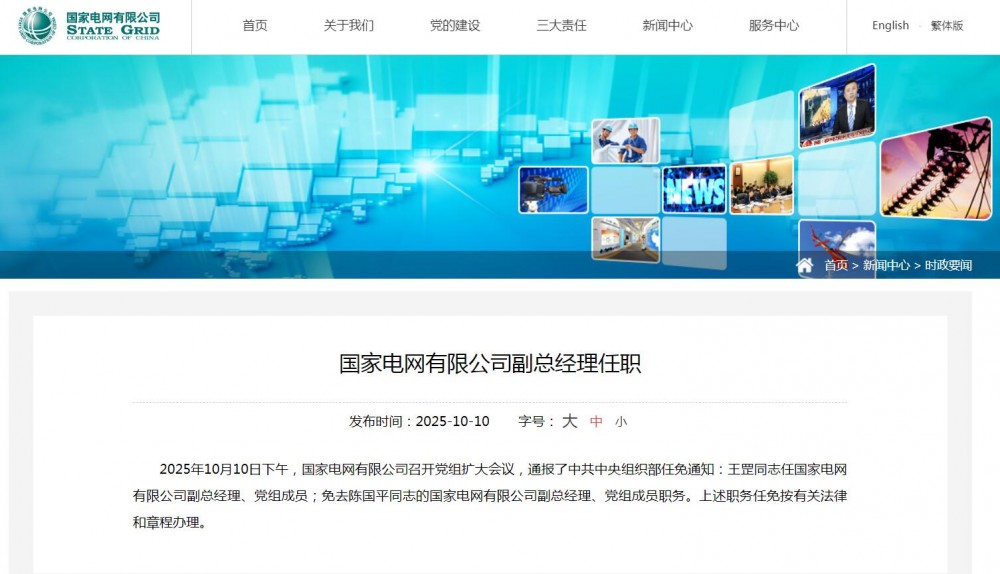
Task: Switch to 繁体版 traditional Chinese version
Action: pyautogui.click(x=947, y=26)
